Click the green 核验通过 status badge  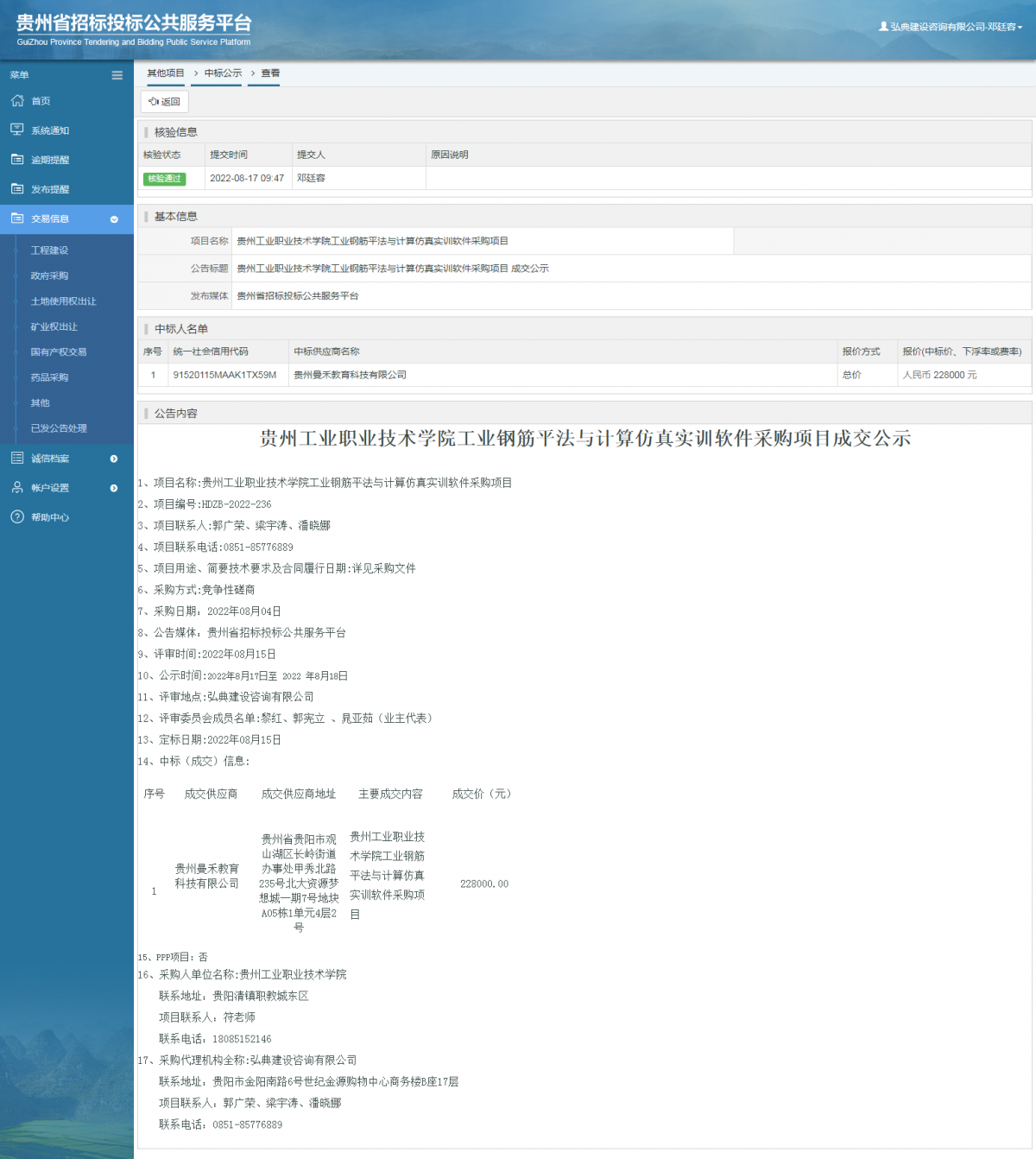pyautogui.click(x=164, y=179)
